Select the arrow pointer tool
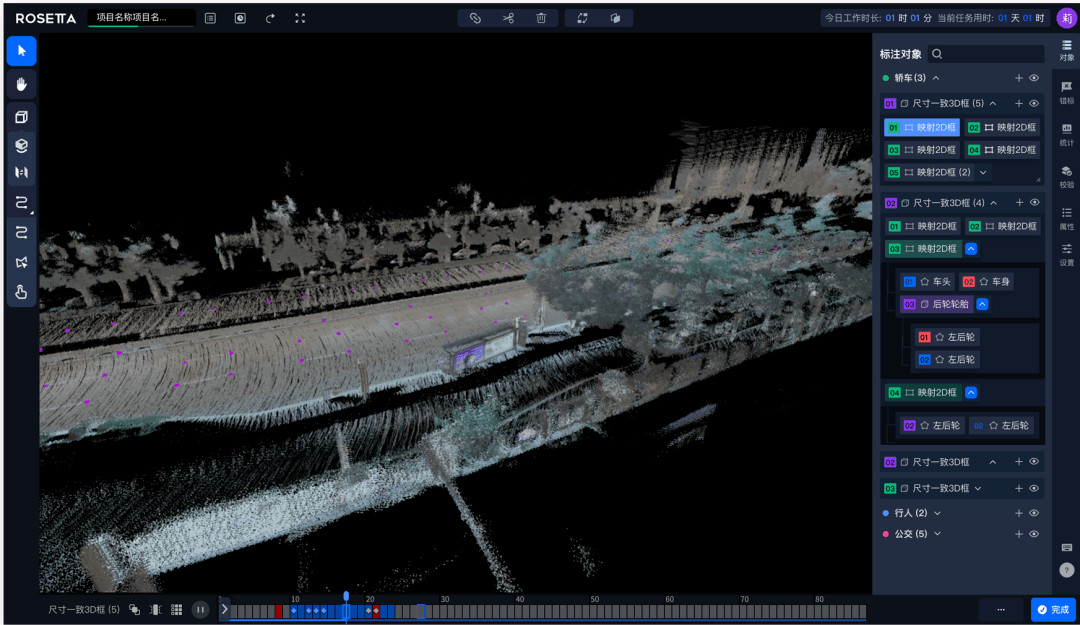Image resolution: width=1080 pixels, height=625 pixels. pos(21,51)
